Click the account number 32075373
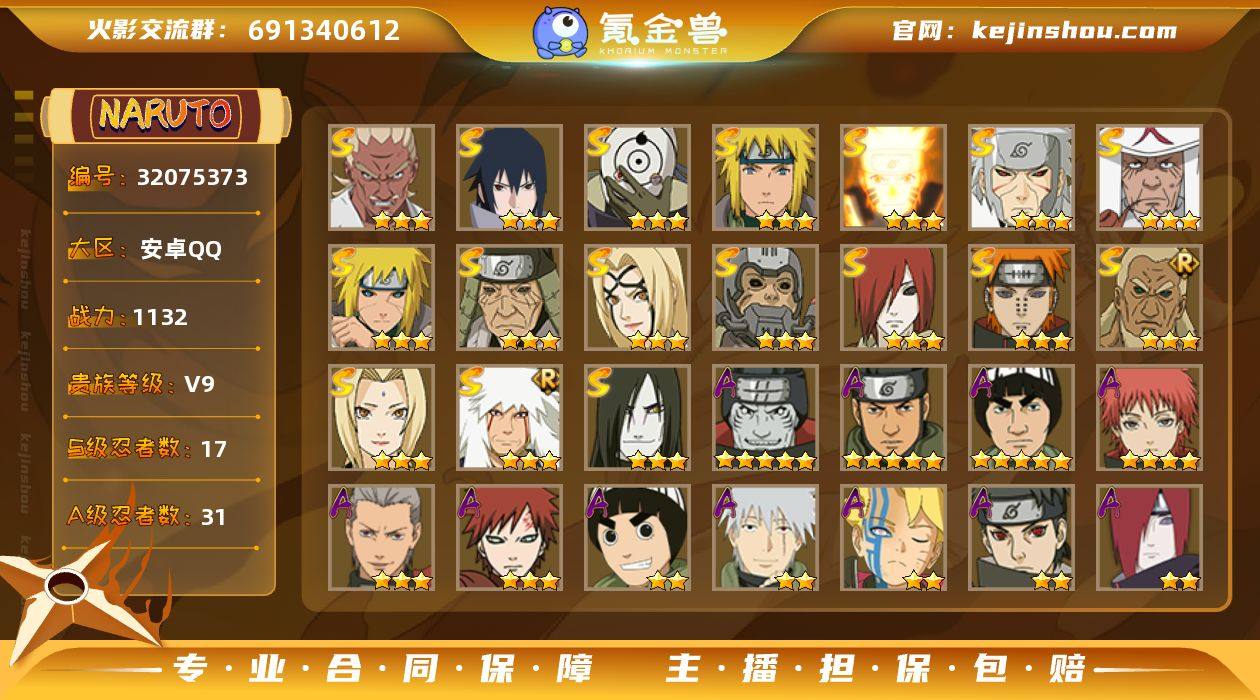This screenshot has width=1260, height=700. pyautogui.click(x=192, y=178)
